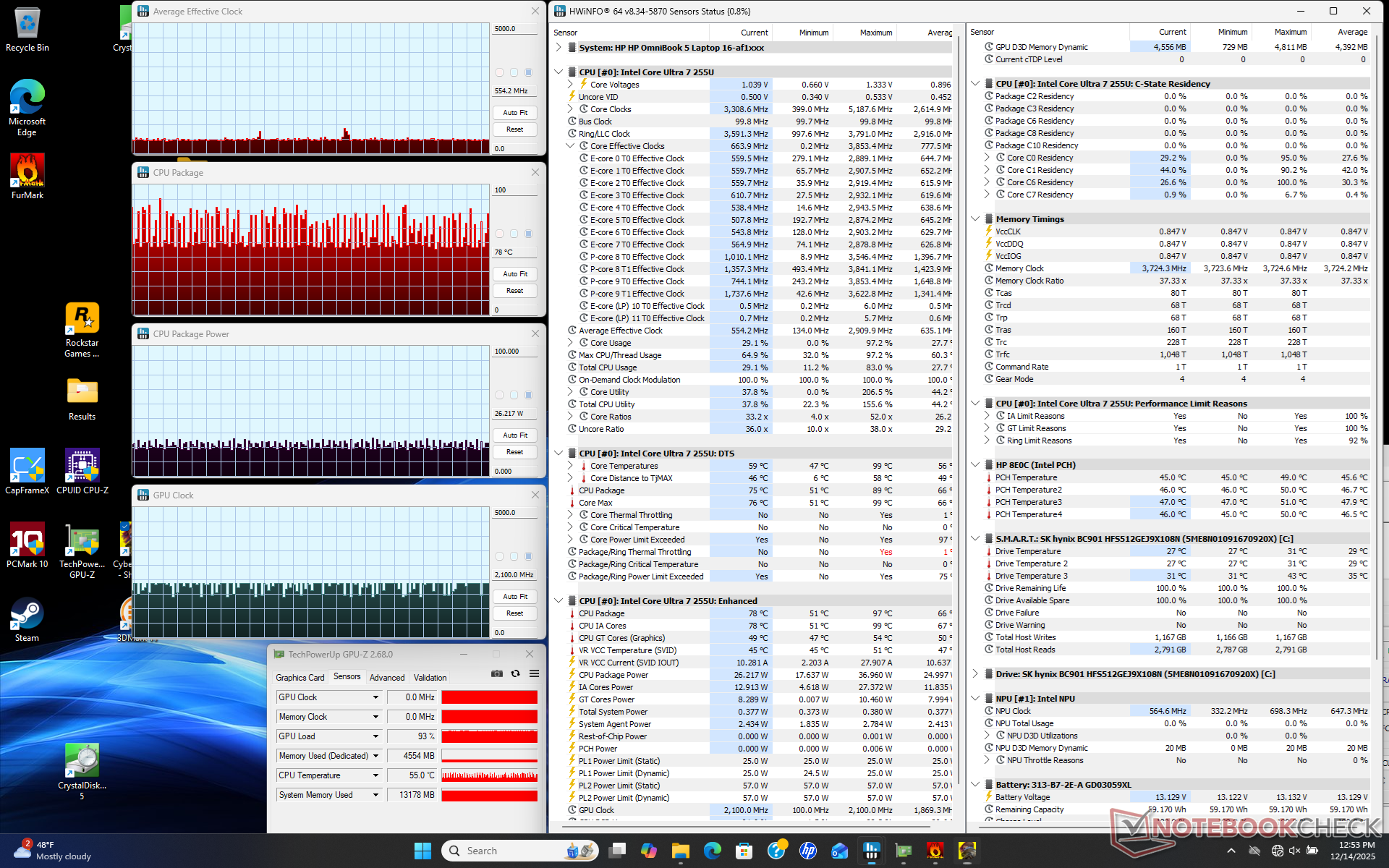Expand Core Voltages sensor row

pos(570,85)
